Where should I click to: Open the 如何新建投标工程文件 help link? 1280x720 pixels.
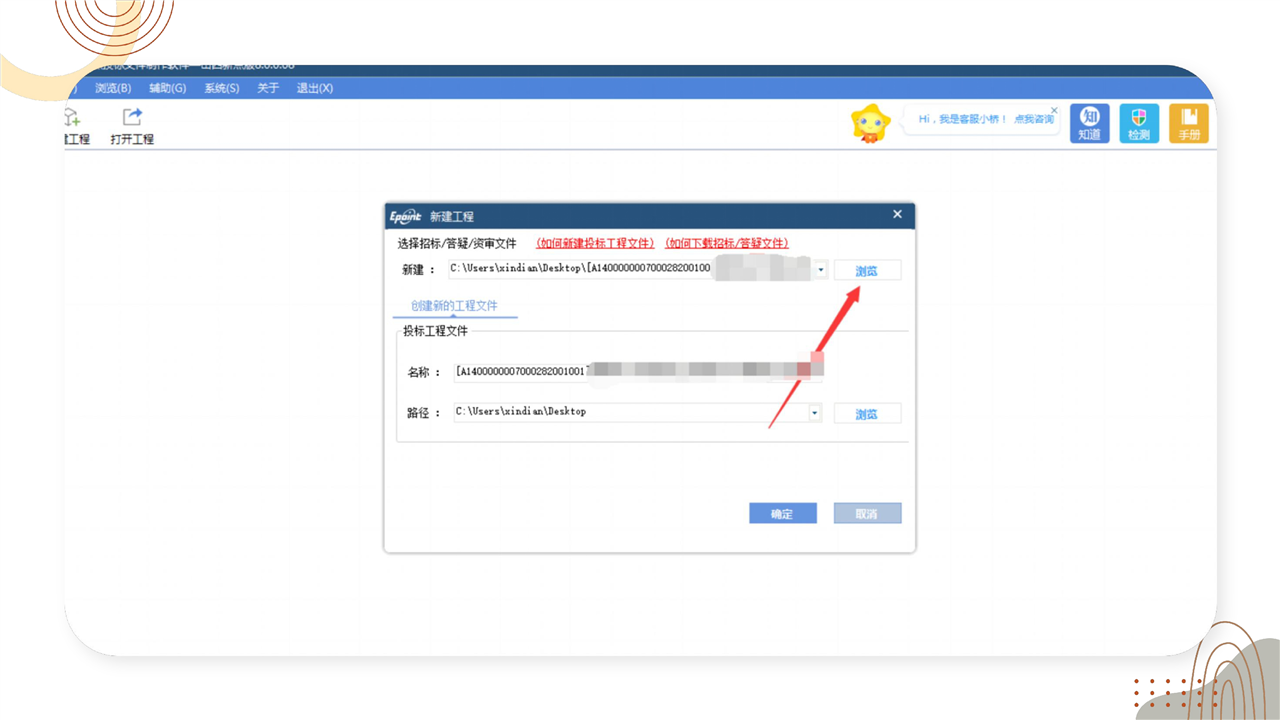click(x=595, y=243)
